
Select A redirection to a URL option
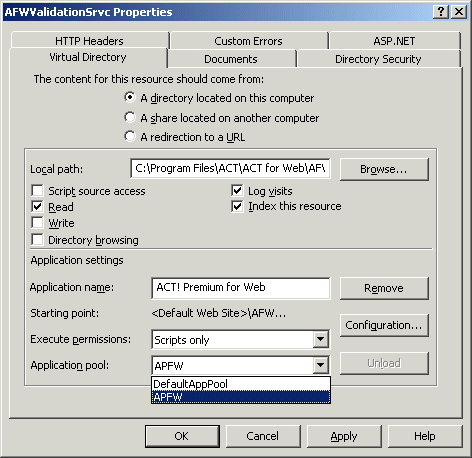(x=130, y=136)
